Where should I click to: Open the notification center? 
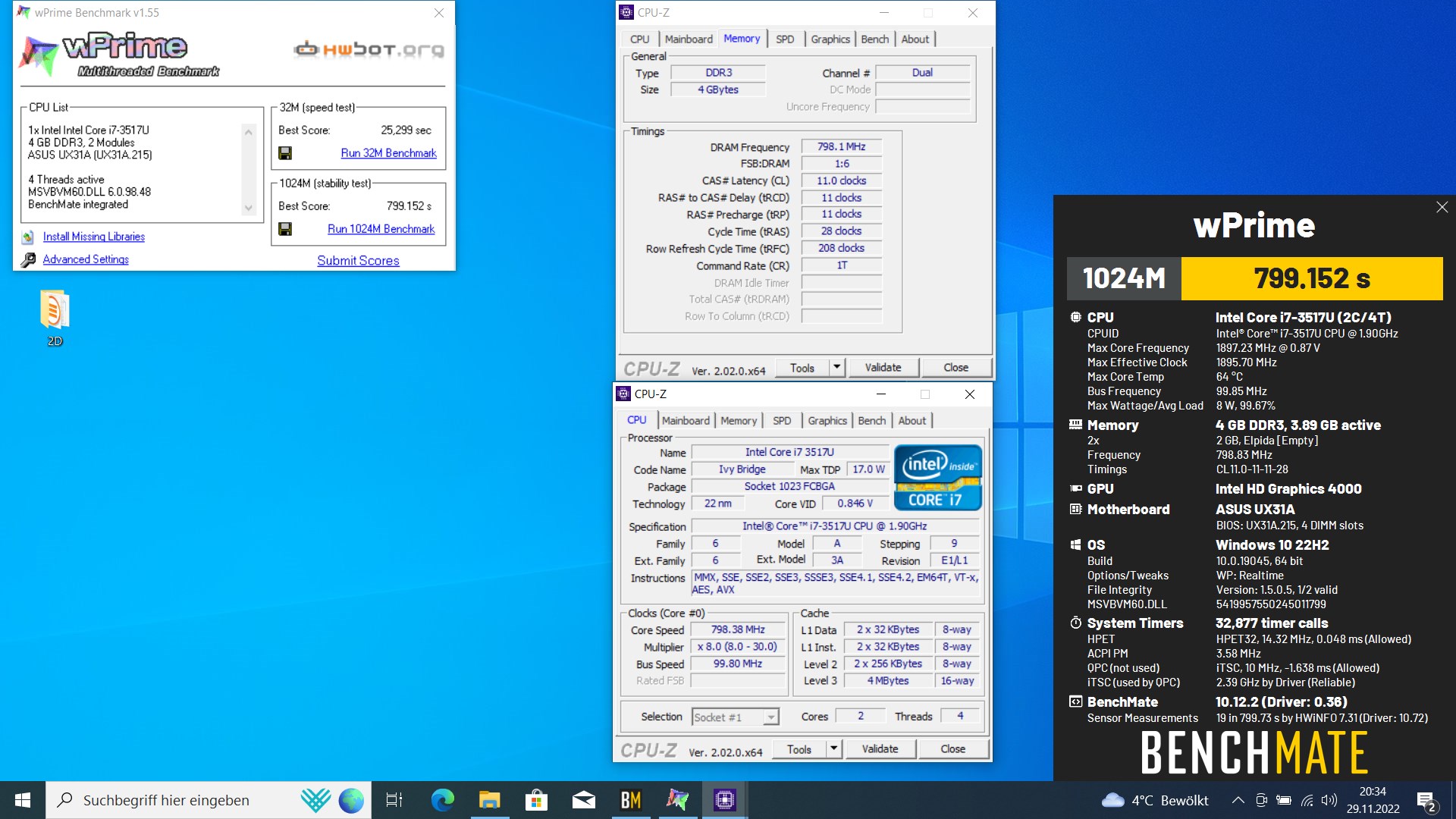tap(1426, 800)
